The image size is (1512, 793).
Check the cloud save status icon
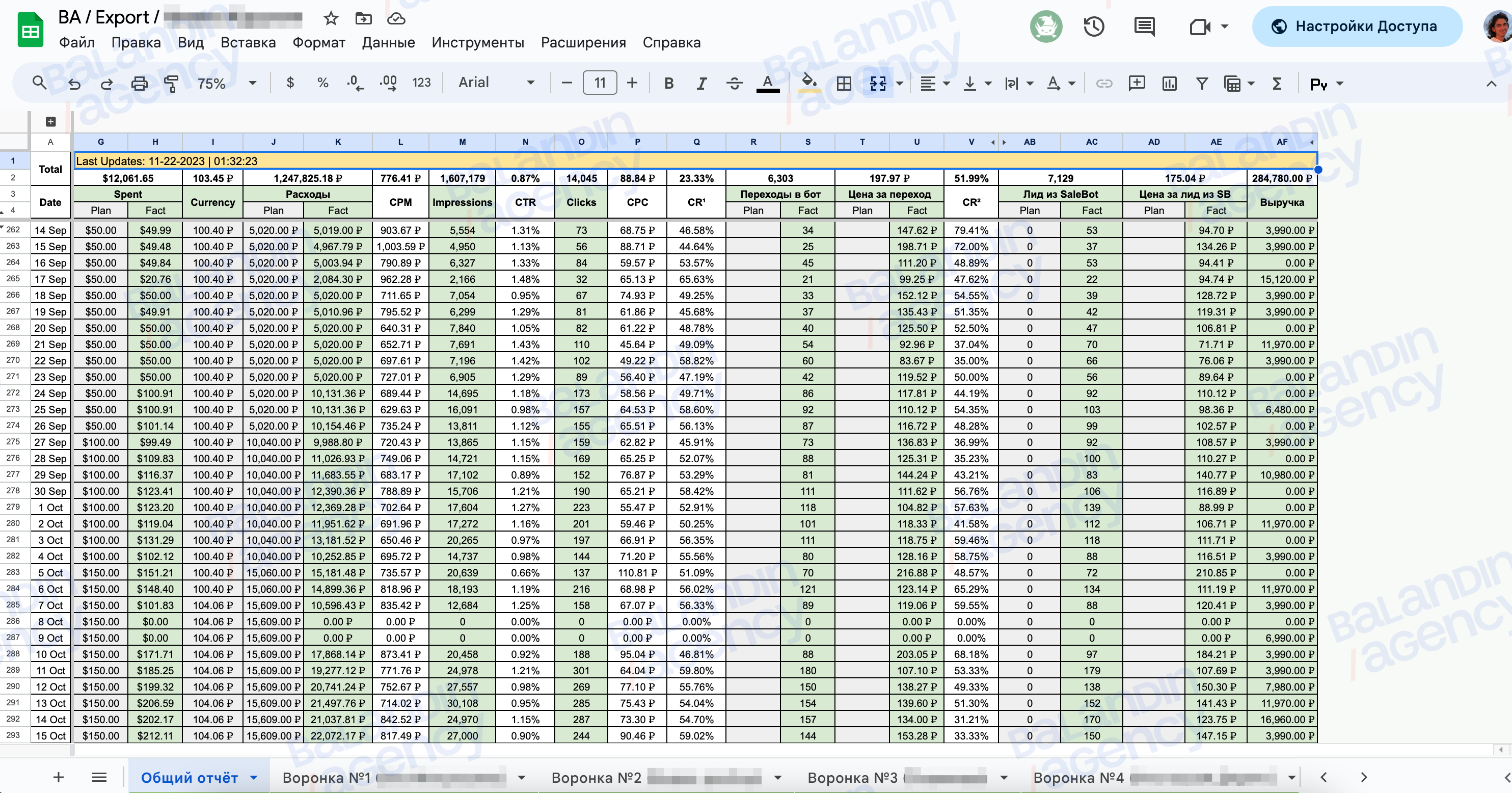click(x=396, y=19)
